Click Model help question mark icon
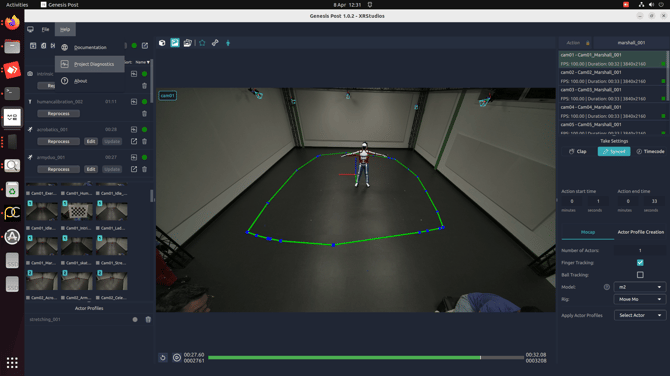Viewport: 670px width, 376px height. [606, 287]
